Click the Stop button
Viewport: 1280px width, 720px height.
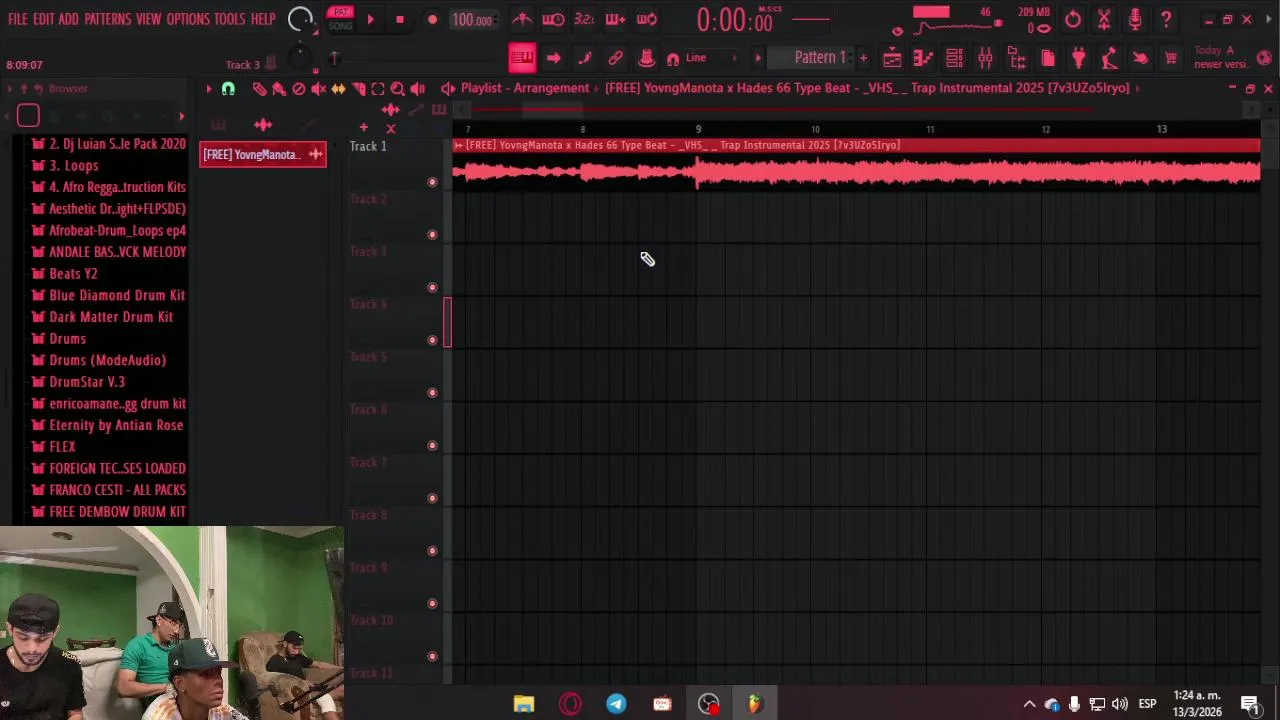[400, 19]
